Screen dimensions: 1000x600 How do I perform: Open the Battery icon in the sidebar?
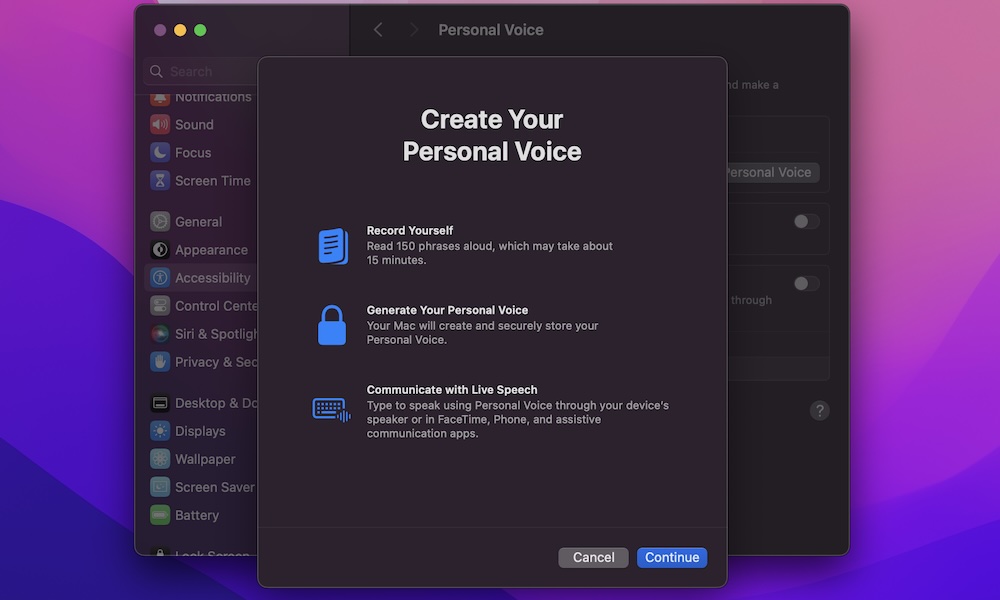tap(160, 515)
